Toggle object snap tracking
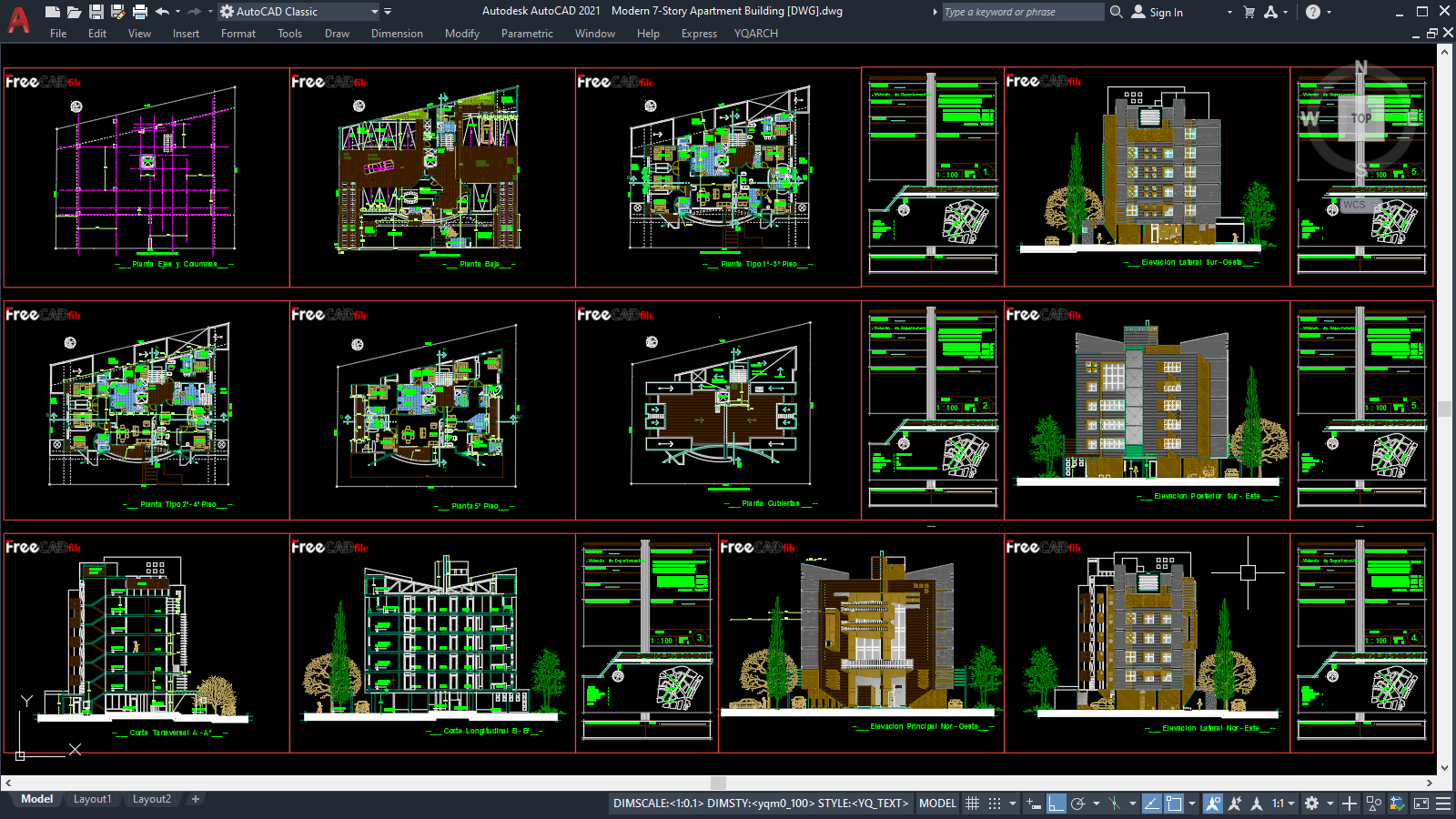Screen dimensions: 1456x819 pos(1151,804)
